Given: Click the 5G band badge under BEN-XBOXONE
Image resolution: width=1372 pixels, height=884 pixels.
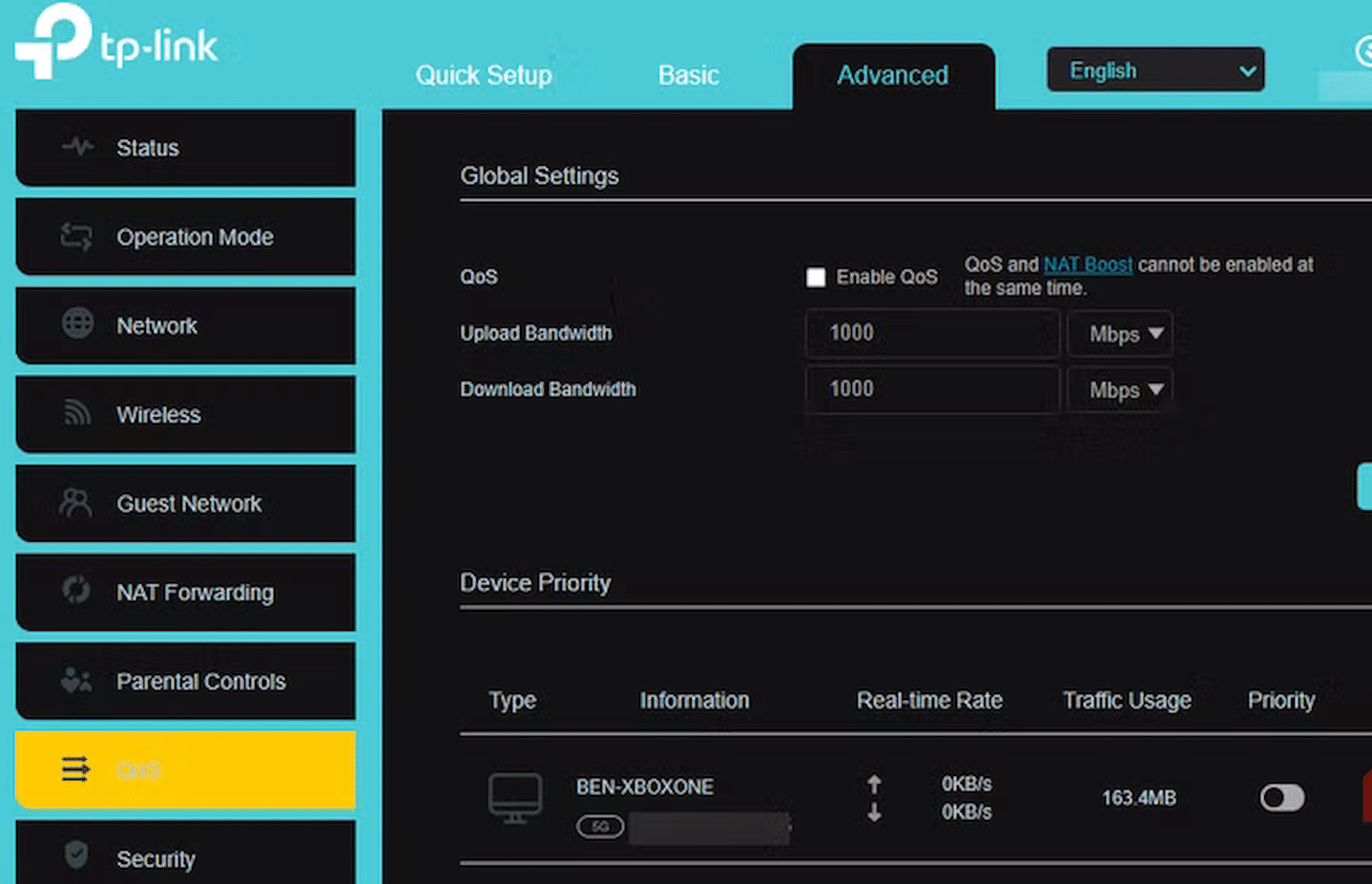Looking at the screenshot, I should 600,827.
